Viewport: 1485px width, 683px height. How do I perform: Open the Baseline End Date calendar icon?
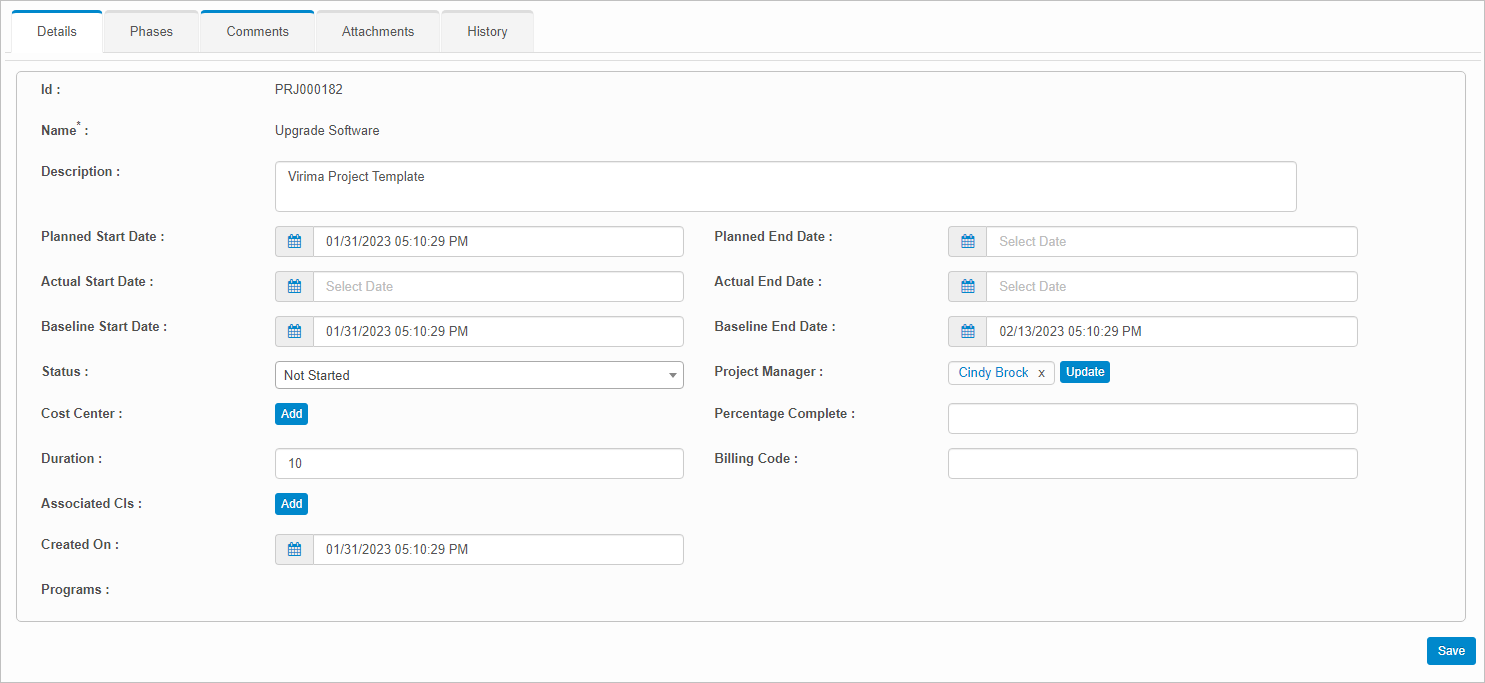pyautogui.click(x=967, y=332)
